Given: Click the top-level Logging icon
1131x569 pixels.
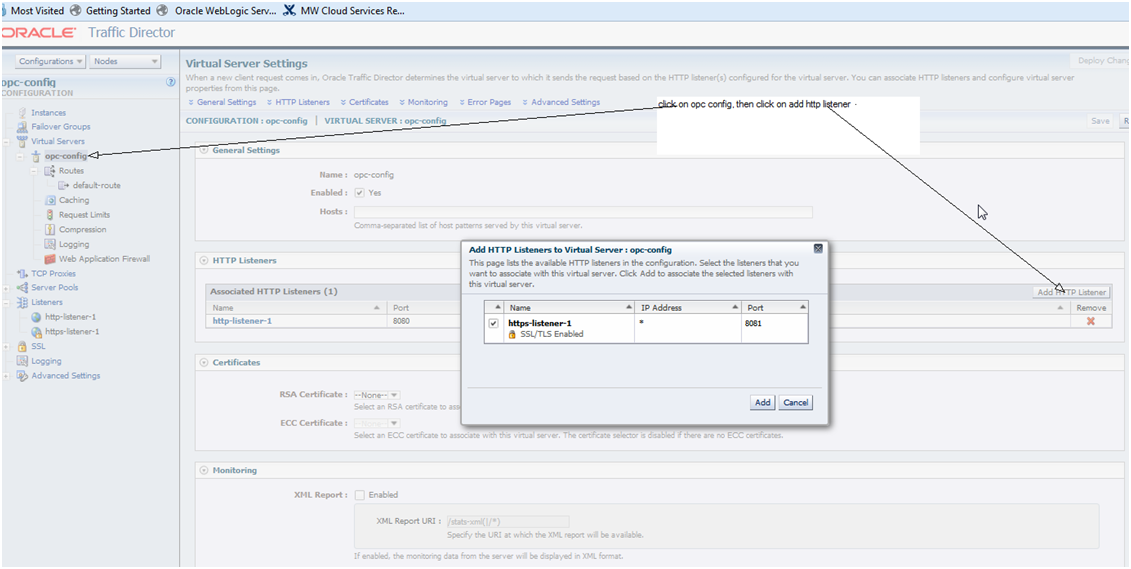Looking at the screenshot, I should (x=22, y=361).
